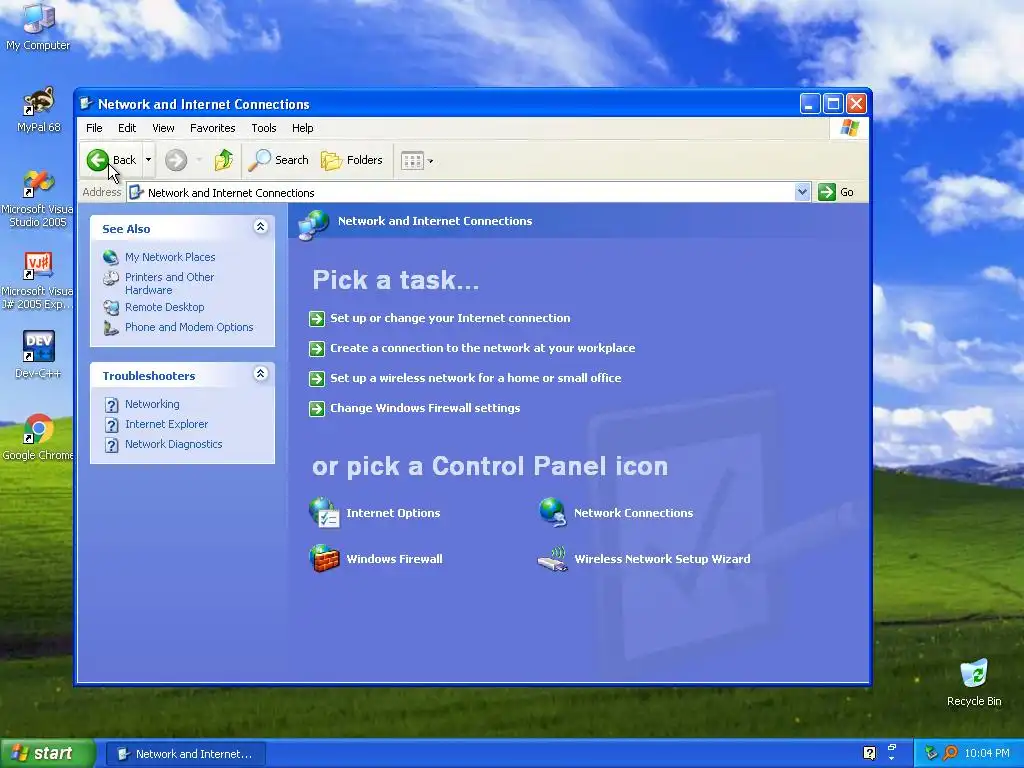
Task: Click the Internet Explorer help question-mark icon
Action: pos(112,425)
